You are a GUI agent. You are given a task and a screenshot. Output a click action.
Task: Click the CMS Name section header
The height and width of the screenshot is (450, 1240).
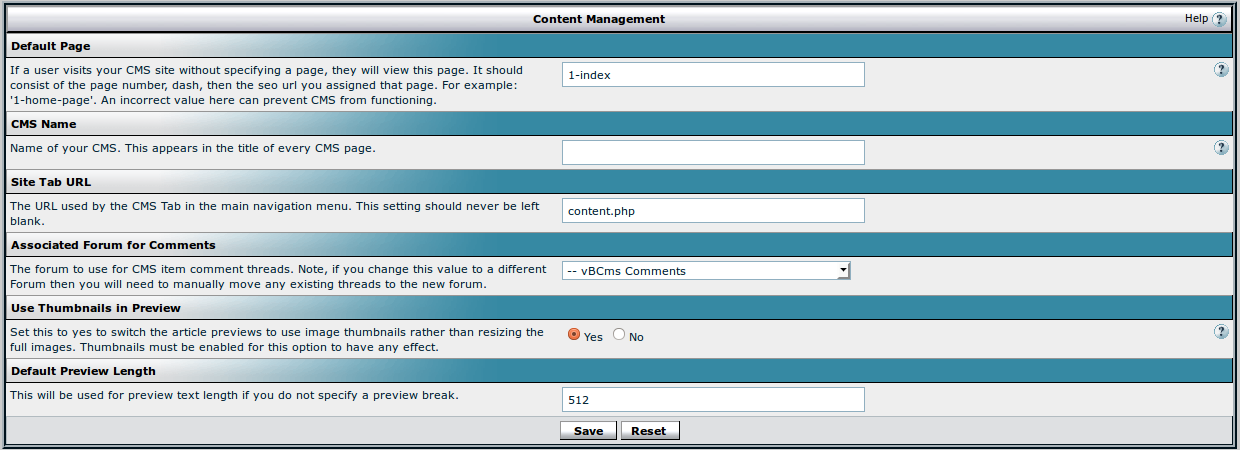[x=44, y=124]
